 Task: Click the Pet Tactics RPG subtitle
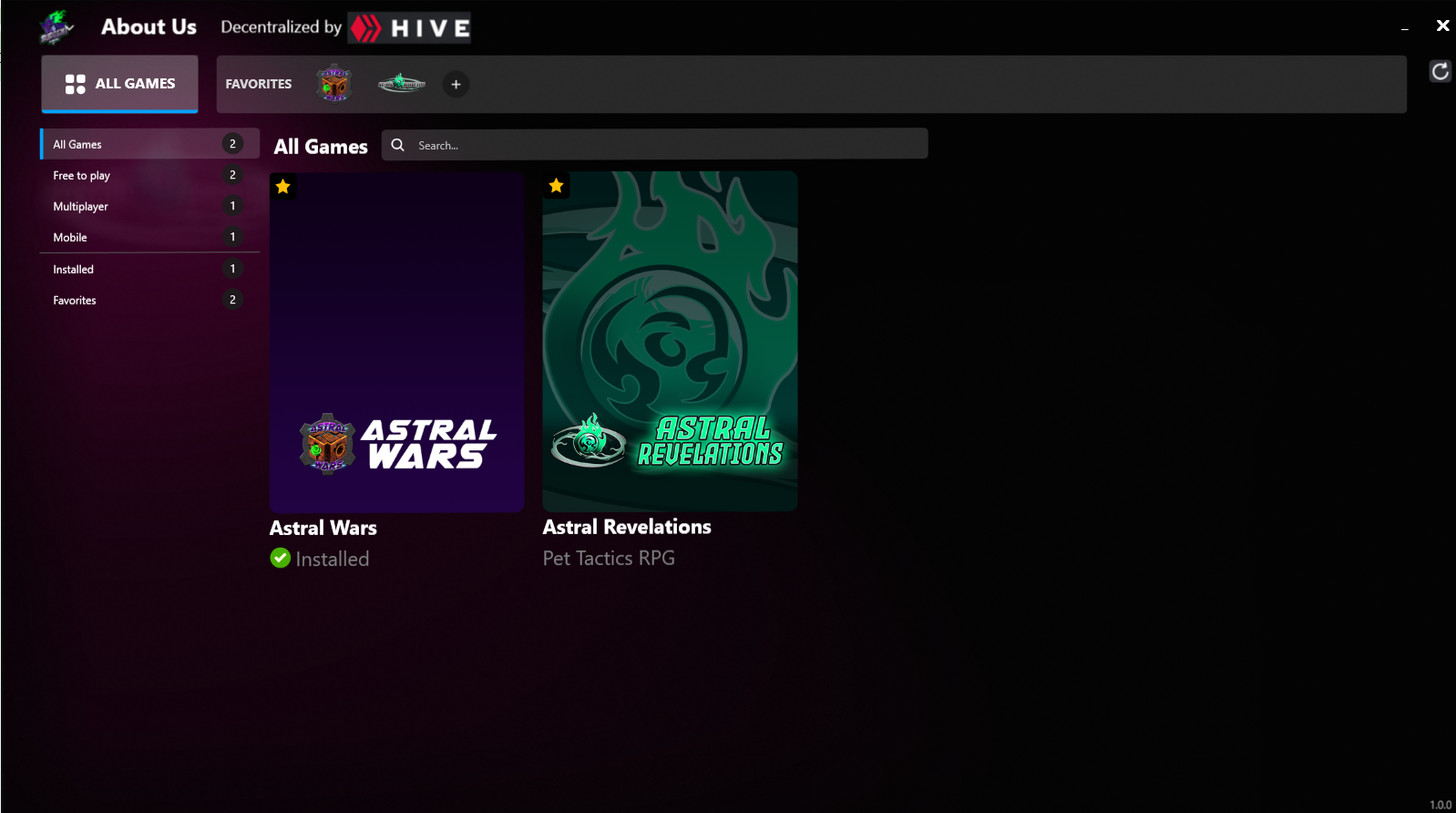(x=609, y=558)
